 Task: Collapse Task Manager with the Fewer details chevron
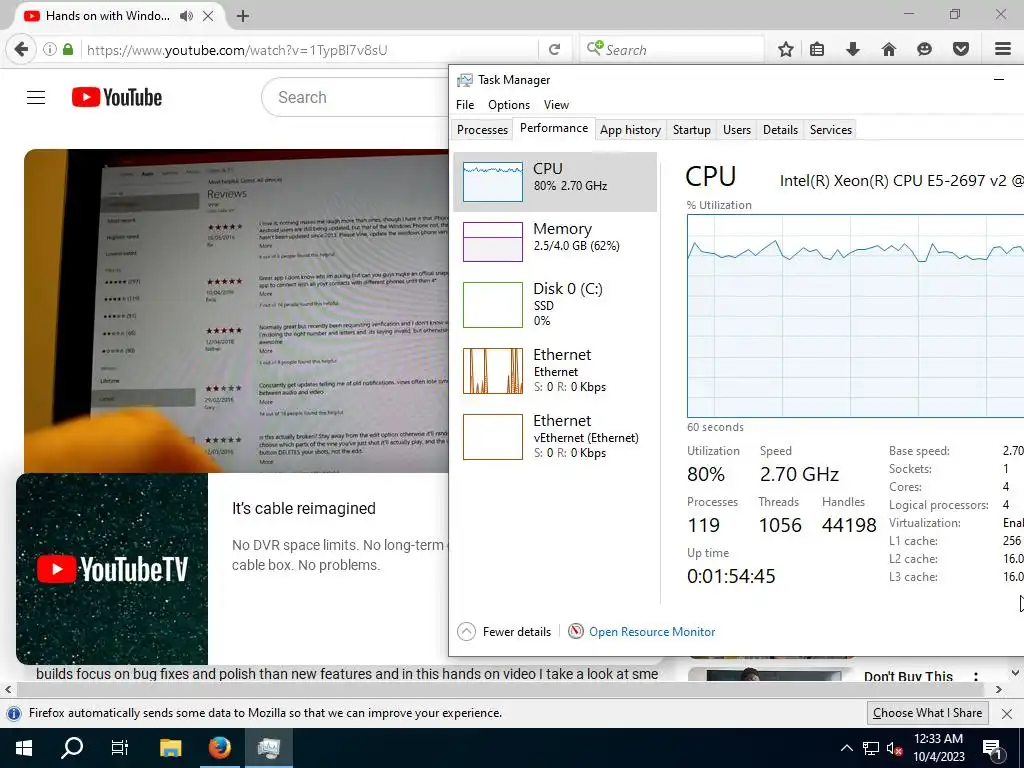(466, 632)
